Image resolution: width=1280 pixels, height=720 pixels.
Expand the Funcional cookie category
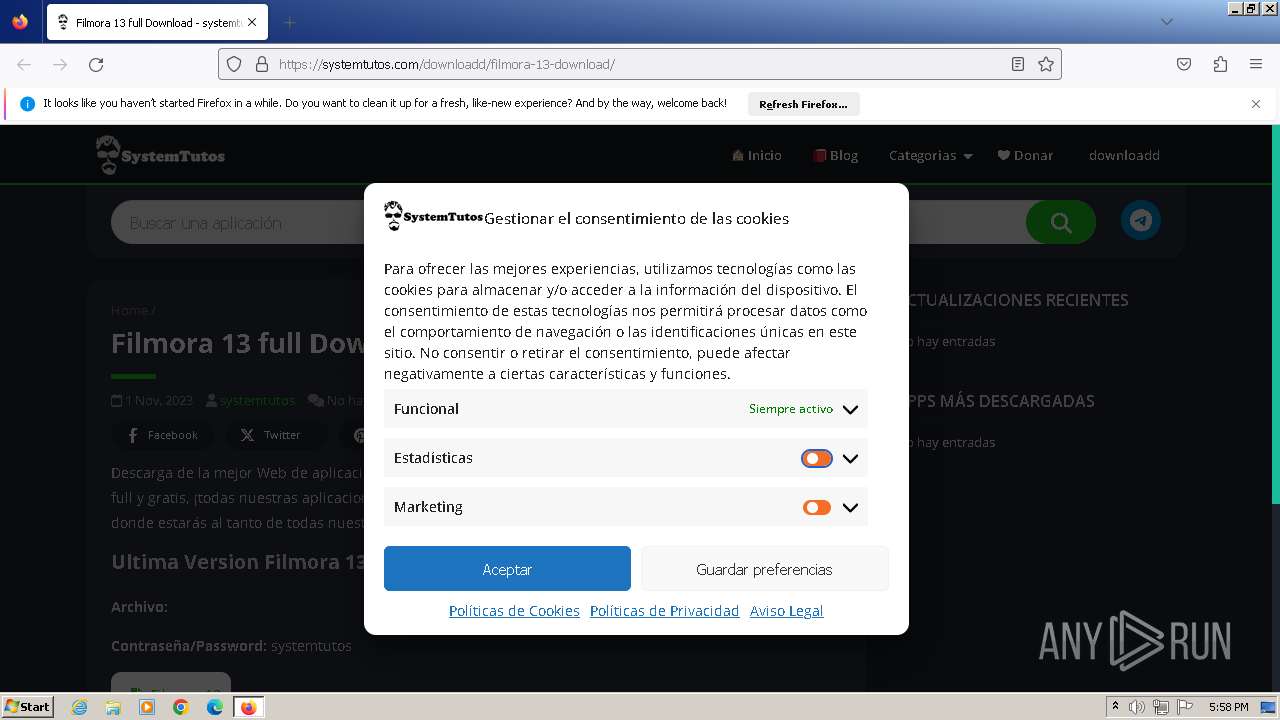click(850, 409)
